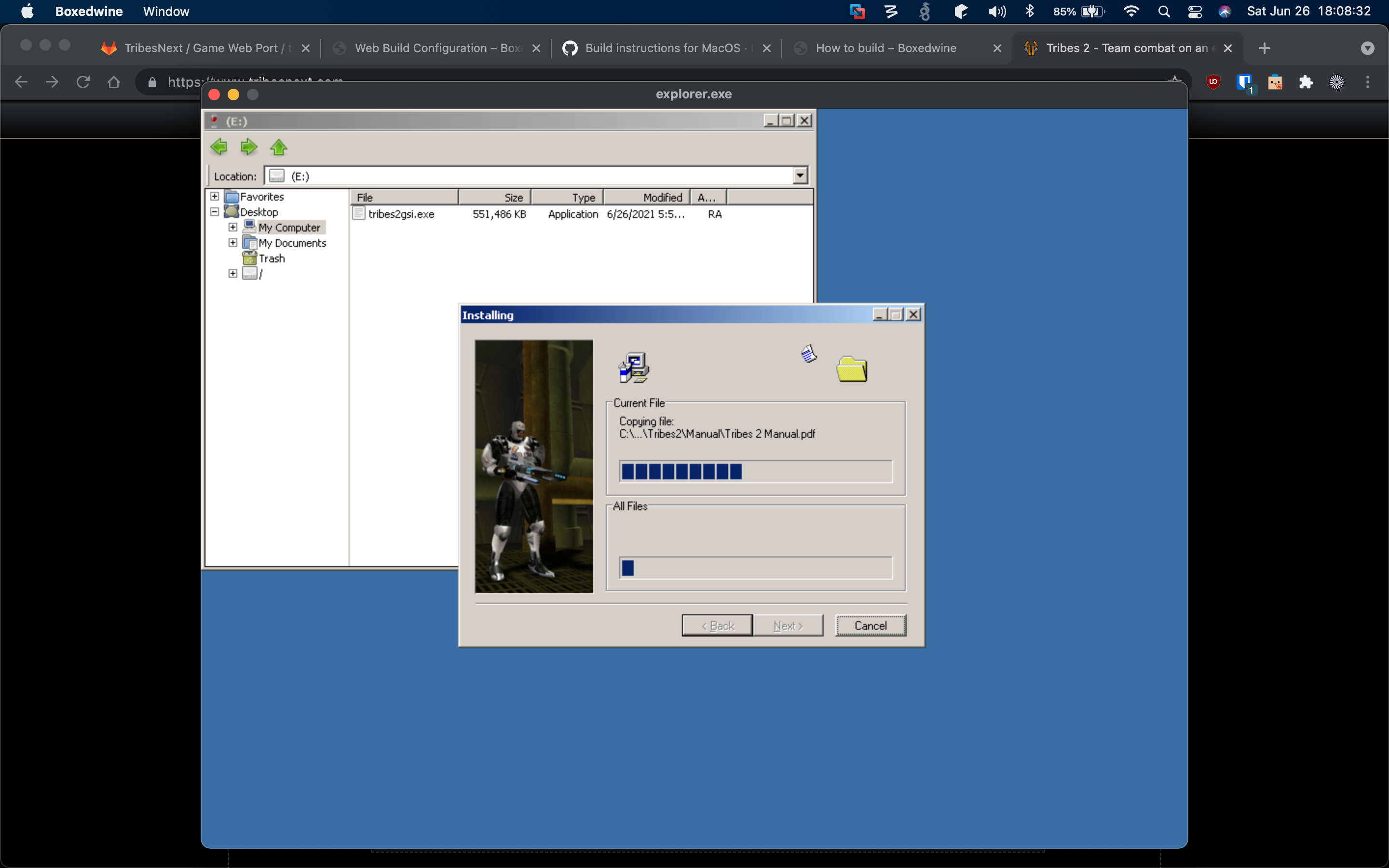Select Favorites folder in tree
1389x868 pixels.
262,196
